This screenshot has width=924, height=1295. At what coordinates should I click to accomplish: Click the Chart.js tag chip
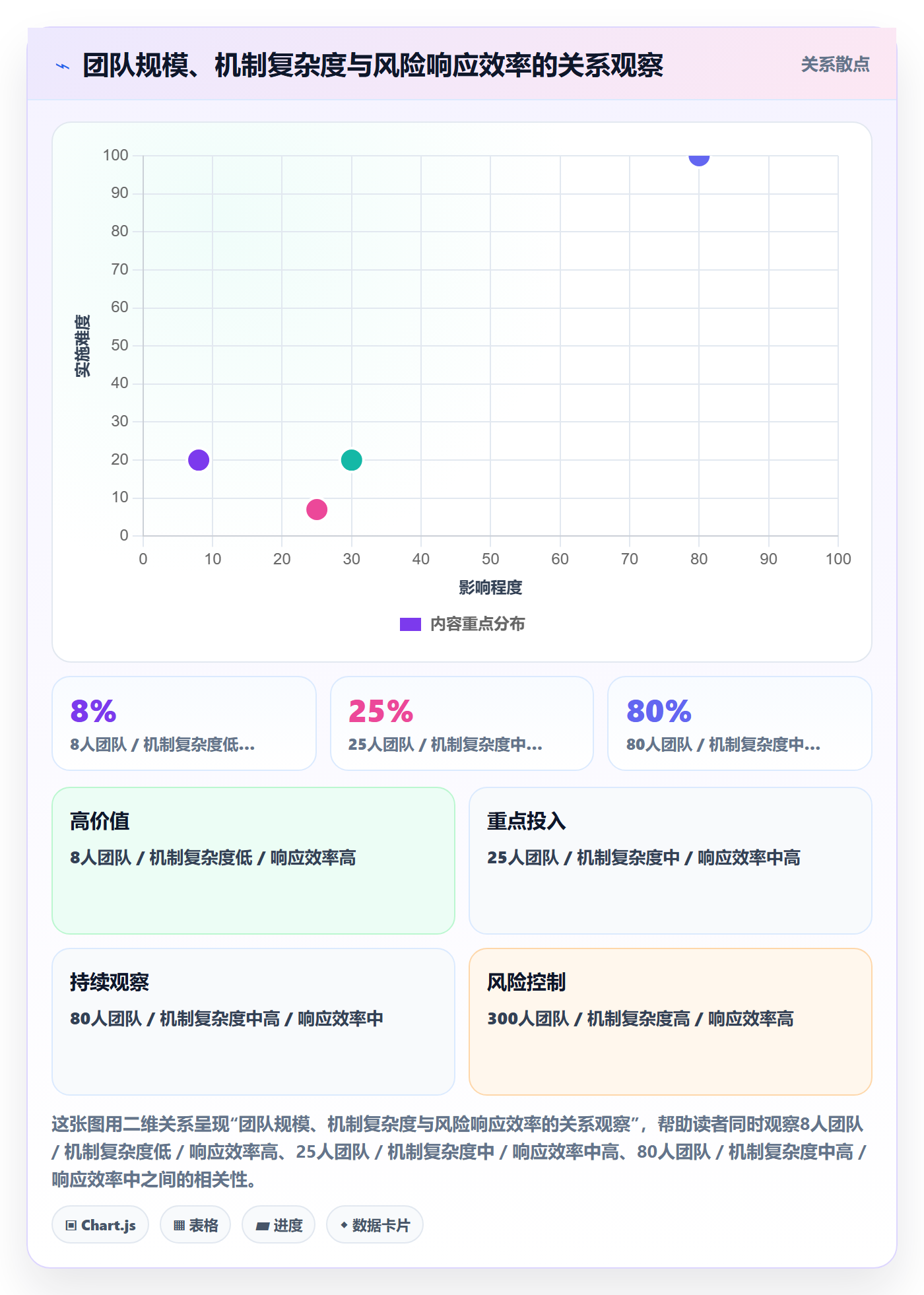click(x=100, y=1225)
